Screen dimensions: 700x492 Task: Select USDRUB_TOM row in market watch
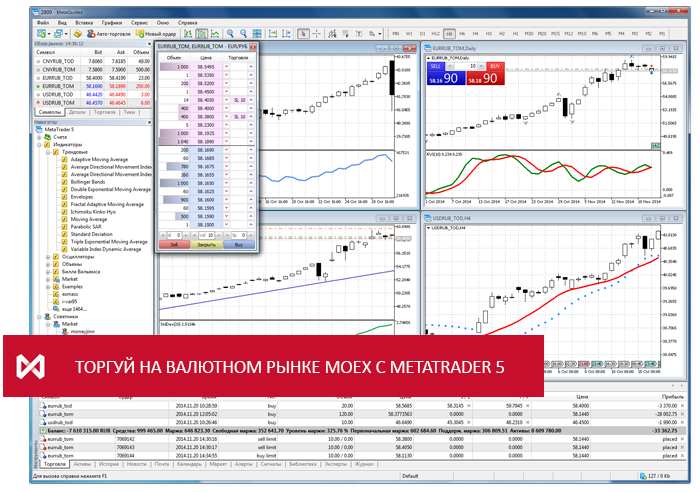(x=93, y=103)
